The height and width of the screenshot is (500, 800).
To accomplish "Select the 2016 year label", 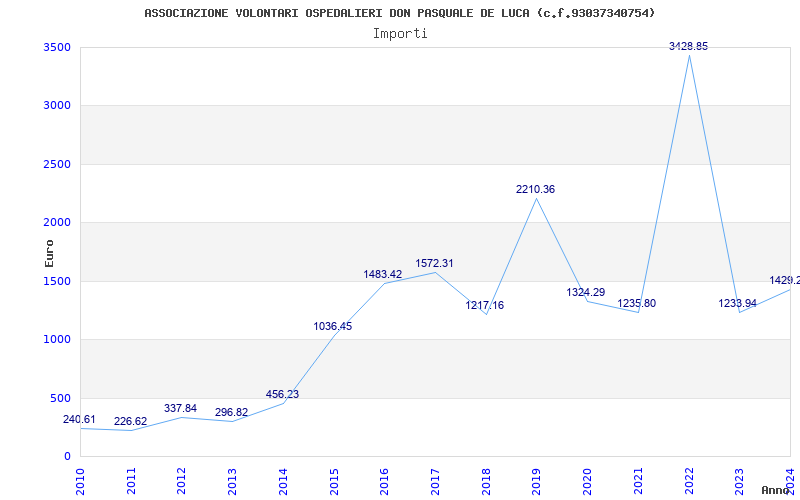I will click(385, 481).
